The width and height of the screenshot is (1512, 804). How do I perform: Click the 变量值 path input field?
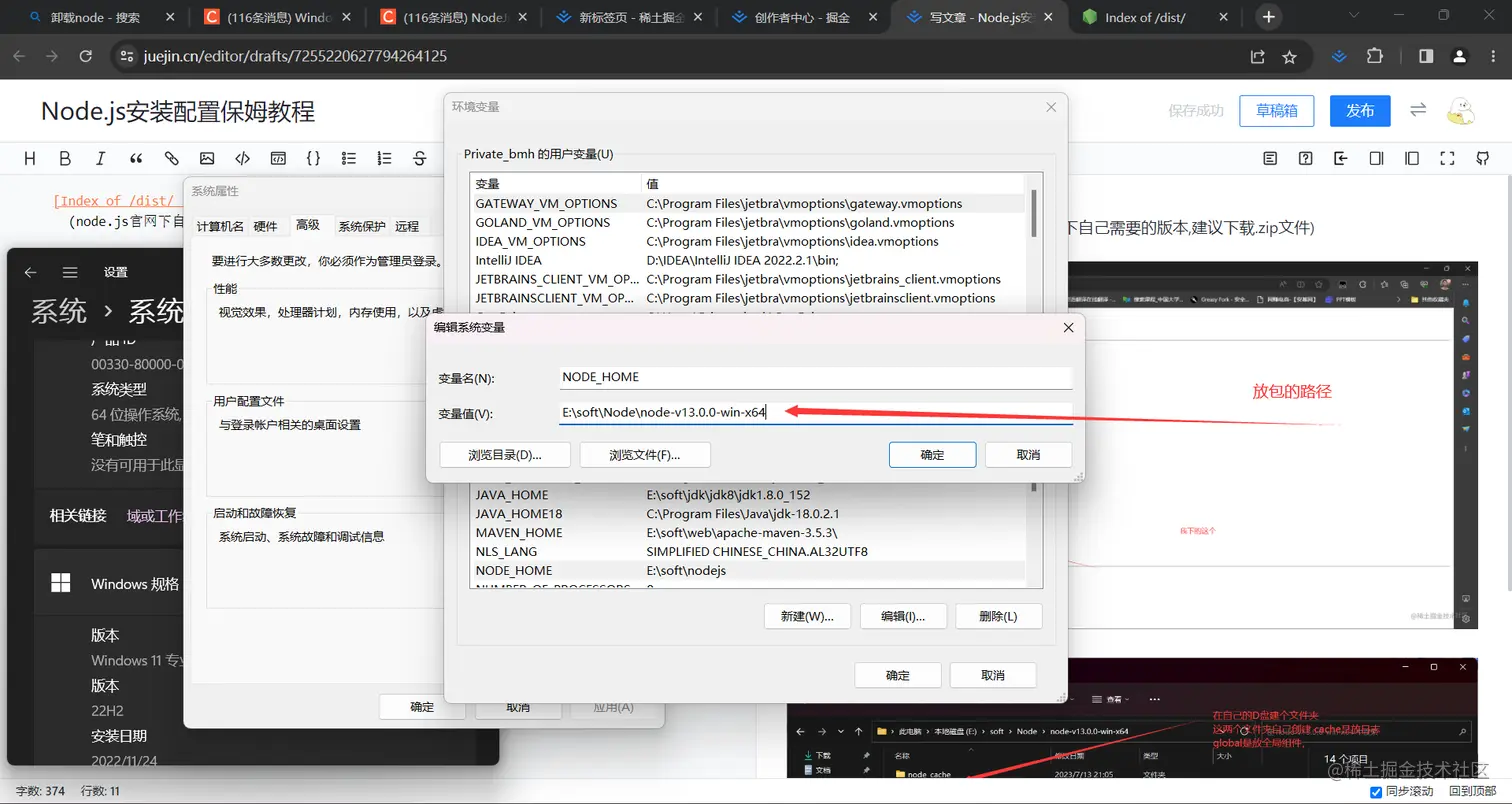816,413
